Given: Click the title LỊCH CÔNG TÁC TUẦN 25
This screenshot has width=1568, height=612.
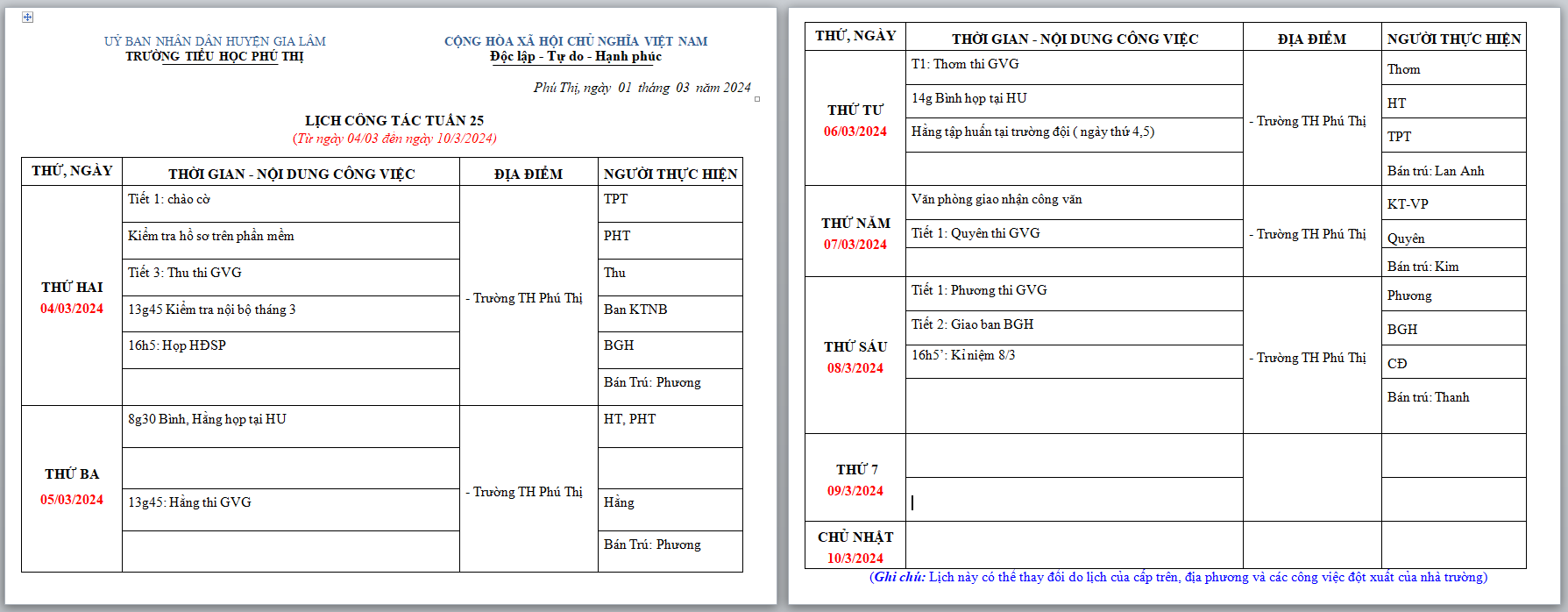Looking at the screenshot, I should tap(394, 121).
